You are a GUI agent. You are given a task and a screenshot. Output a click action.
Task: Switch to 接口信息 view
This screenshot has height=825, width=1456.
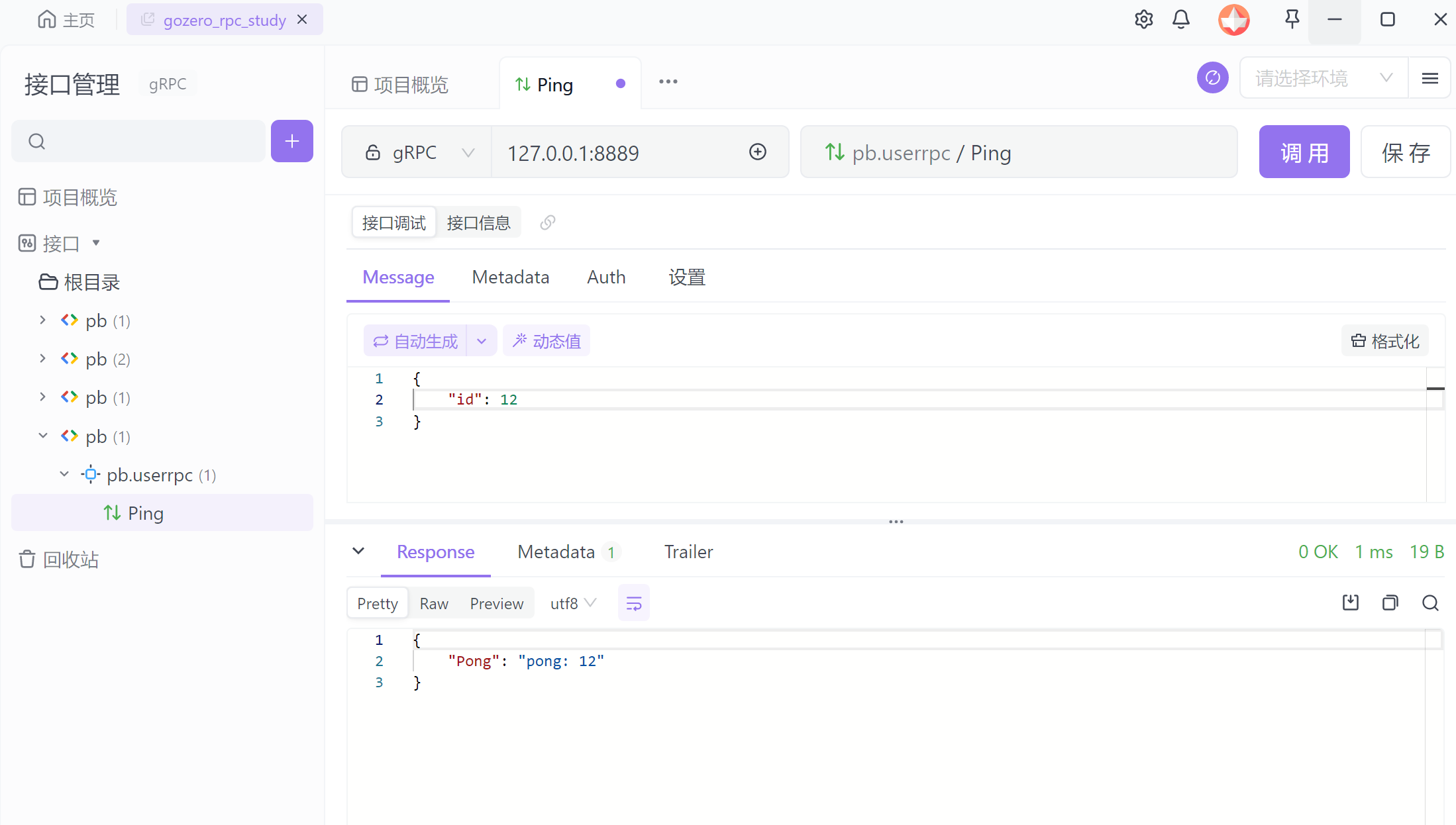(x=478, y=222)
